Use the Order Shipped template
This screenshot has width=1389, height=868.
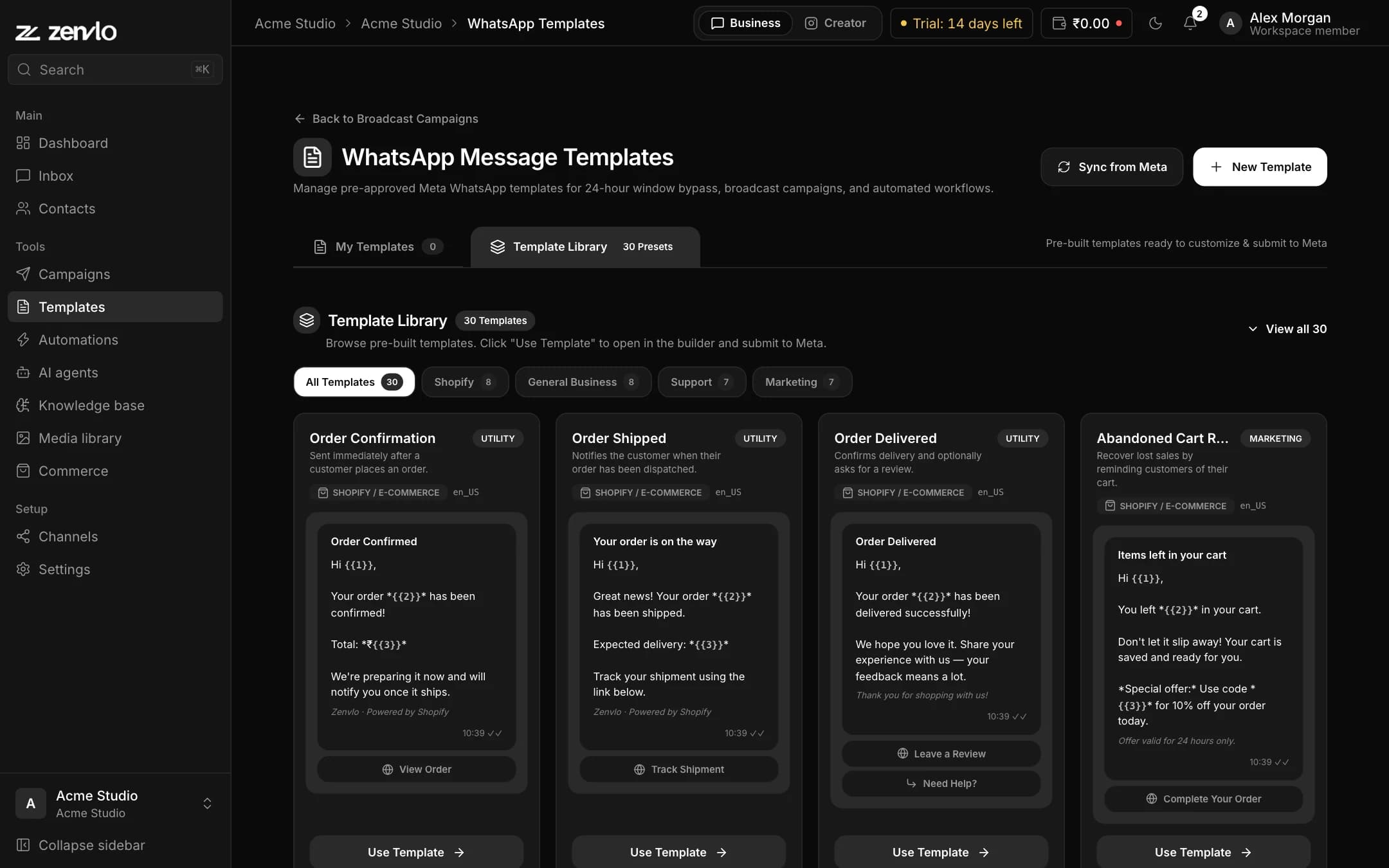click(x=679, y=852)
